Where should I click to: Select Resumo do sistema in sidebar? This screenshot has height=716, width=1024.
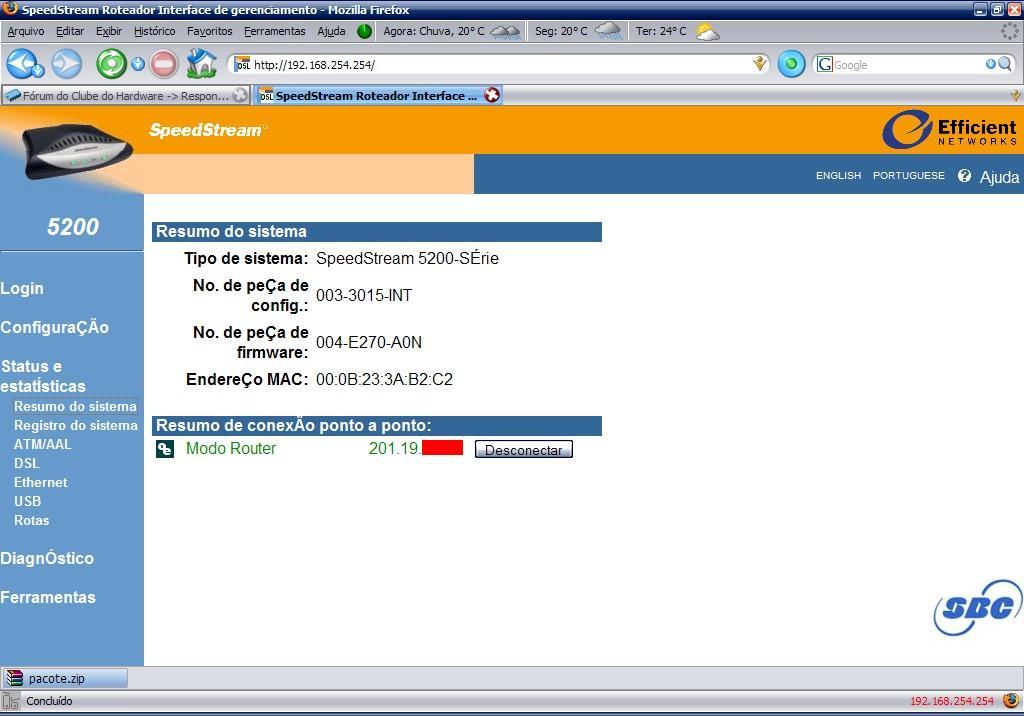pyautogui.click(x=75, y=406)
